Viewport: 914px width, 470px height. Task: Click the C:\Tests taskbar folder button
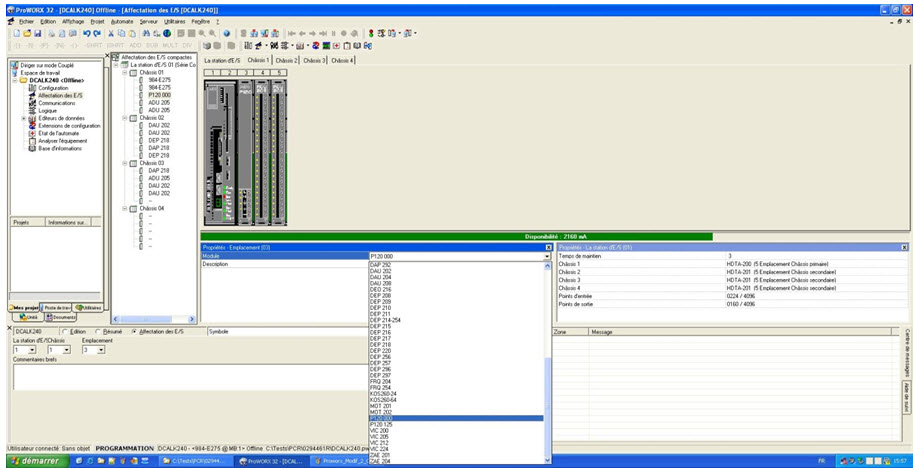(x=196, y=461)
